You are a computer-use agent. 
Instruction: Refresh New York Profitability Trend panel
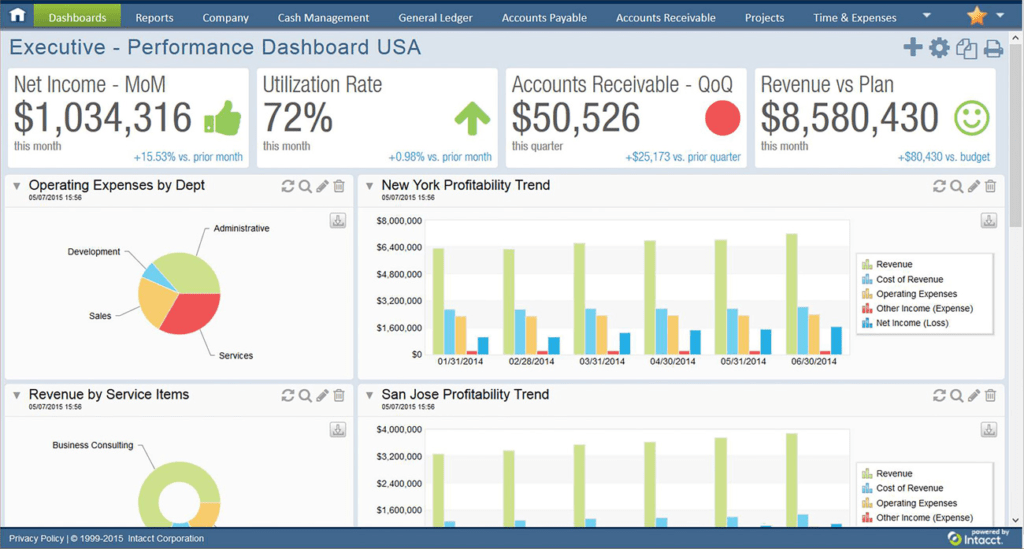pos(939,186)
